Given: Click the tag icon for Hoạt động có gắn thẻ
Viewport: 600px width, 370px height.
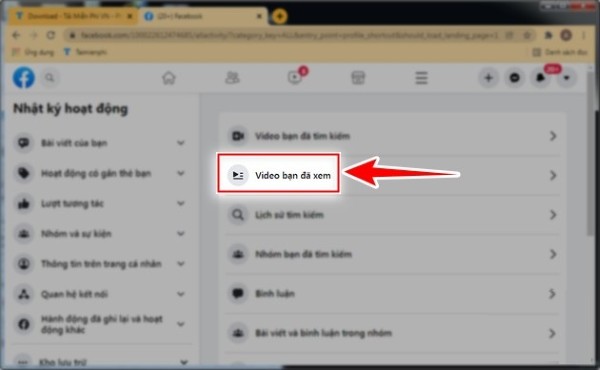Looking at the screenshot, I should click(24, 173).
